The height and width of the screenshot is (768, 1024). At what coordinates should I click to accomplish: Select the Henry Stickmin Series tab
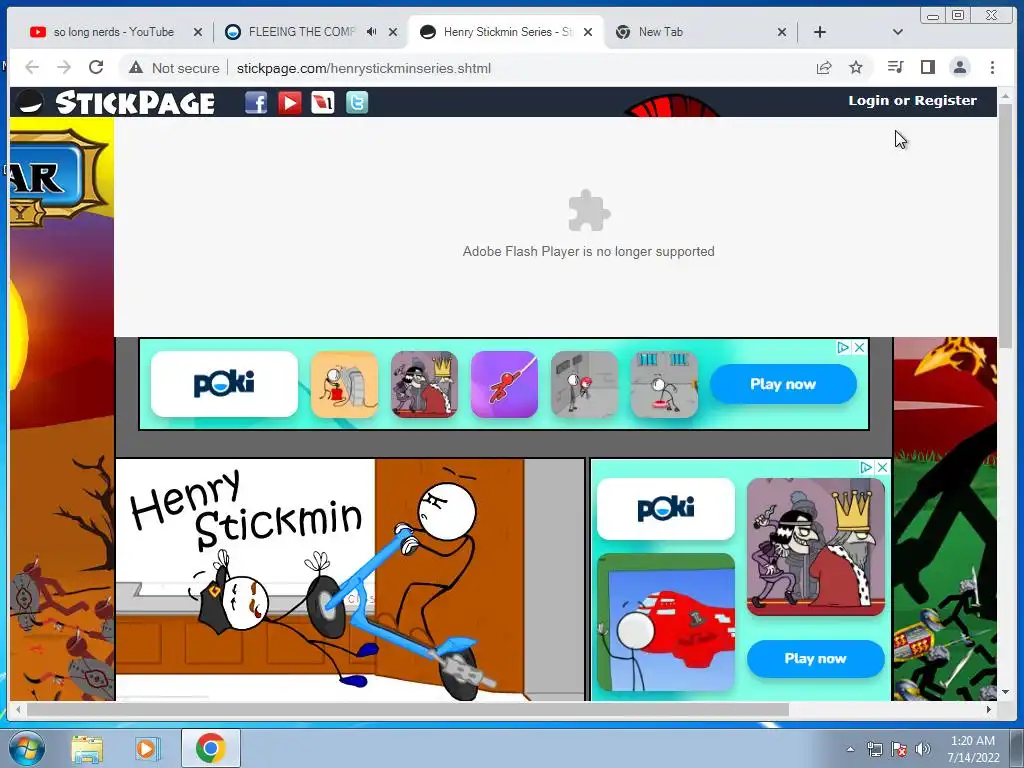[x=506, y=31]
